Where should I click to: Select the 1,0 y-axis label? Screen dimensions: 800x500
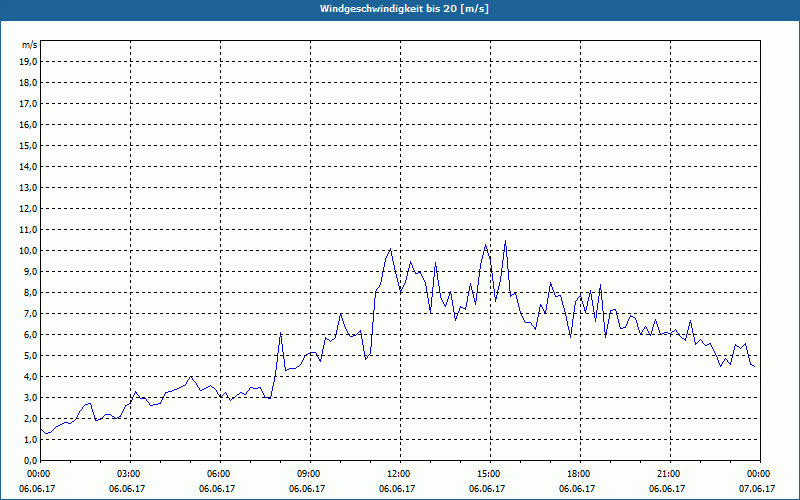coord(30,439)
